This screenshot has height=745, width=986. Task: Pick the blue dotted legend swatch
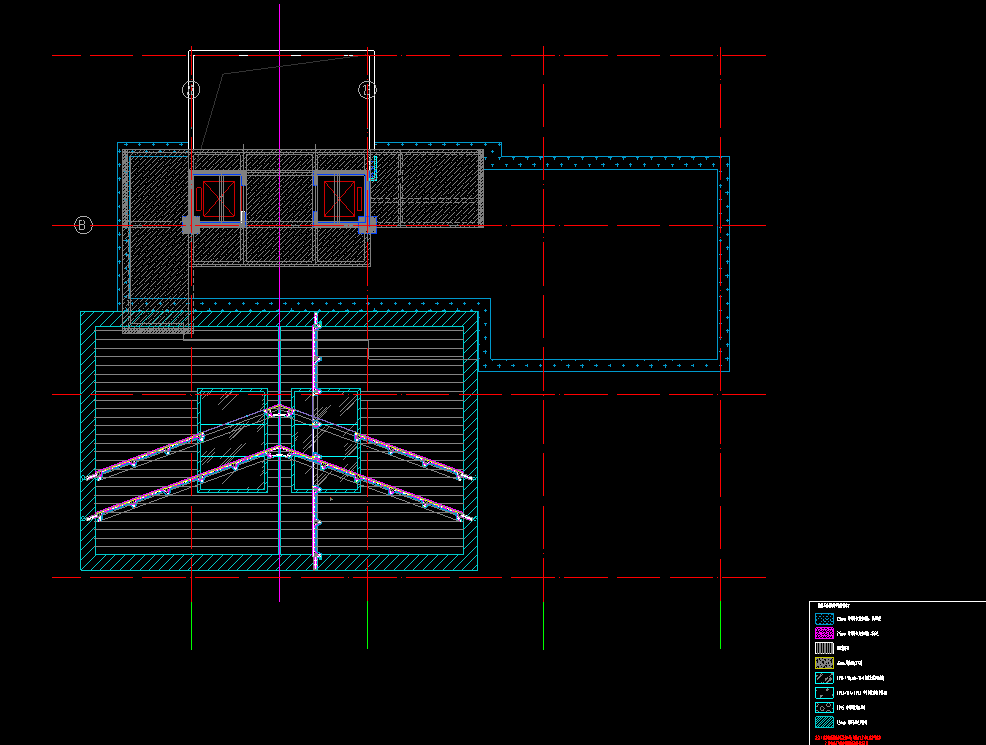pos(824,619)
